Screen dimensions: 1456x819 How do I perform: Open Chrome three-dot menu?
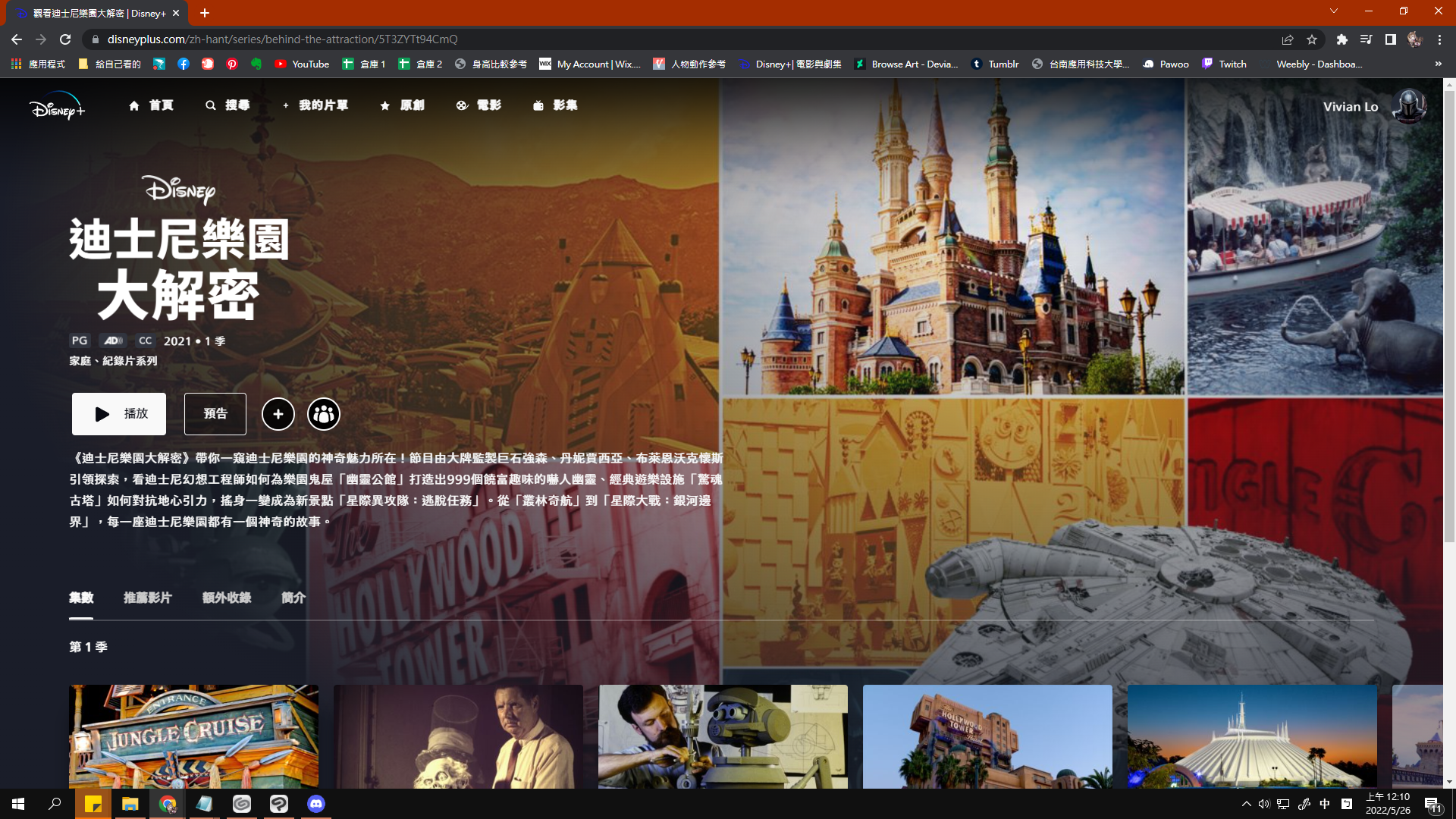point(1439,39)
